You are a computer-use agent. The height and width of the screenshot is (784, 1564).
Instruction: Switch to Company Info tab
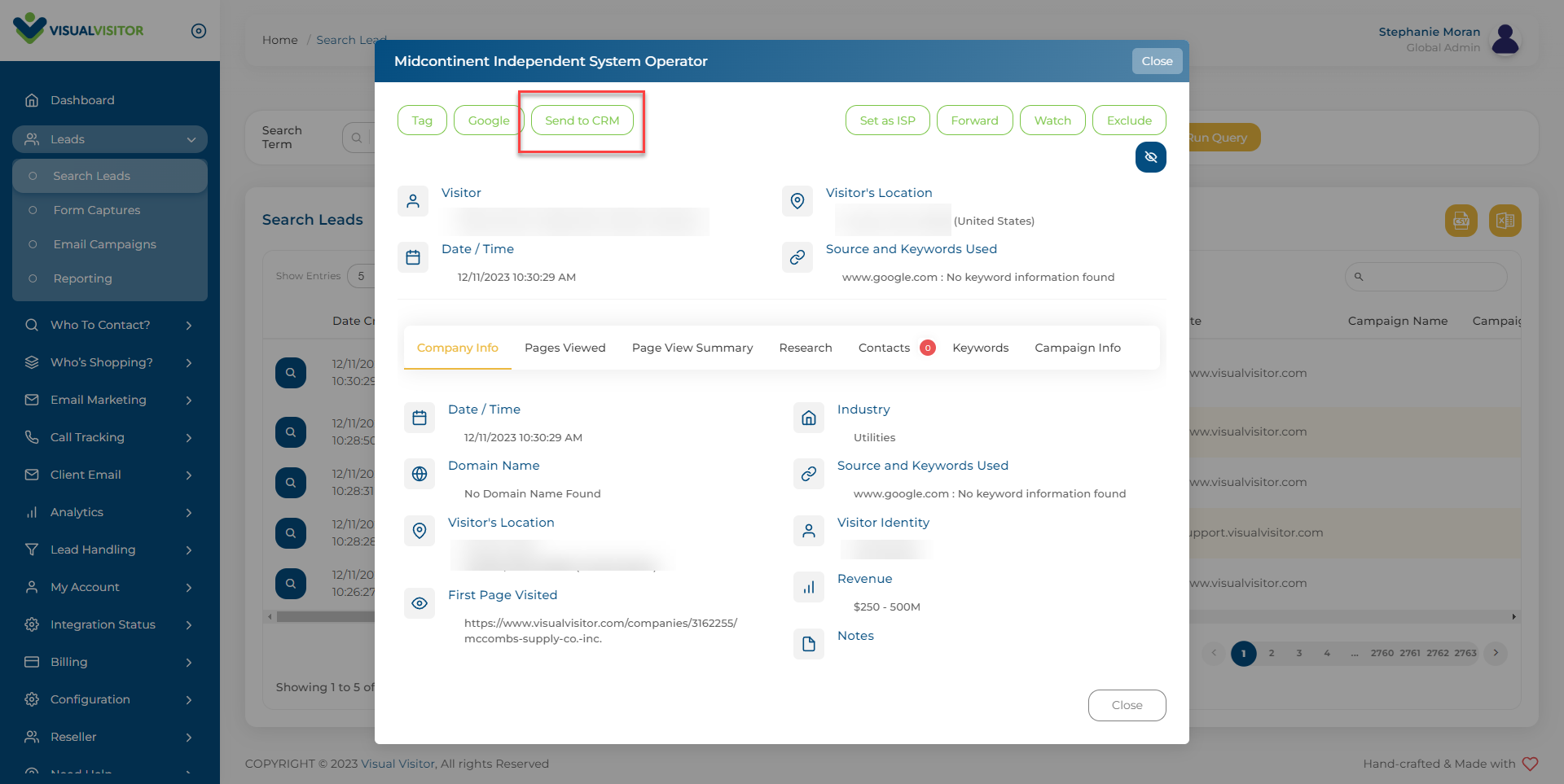[x=457, y=348]
